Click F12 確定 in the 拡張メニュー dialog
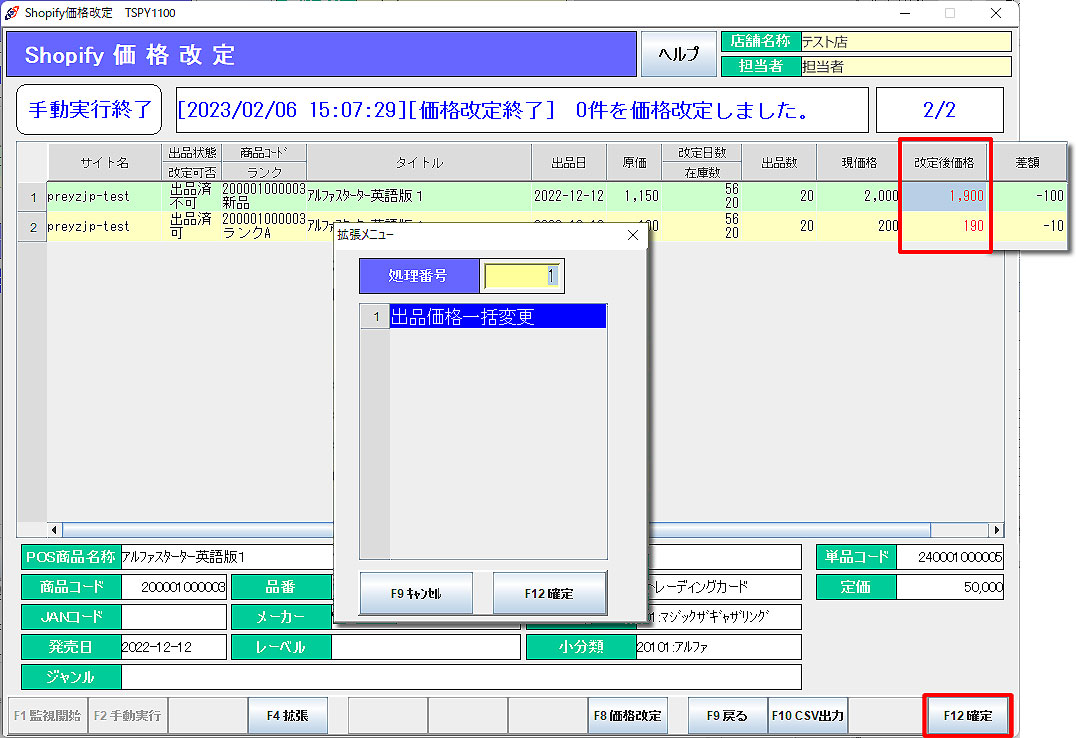 (x=549, y=593)
